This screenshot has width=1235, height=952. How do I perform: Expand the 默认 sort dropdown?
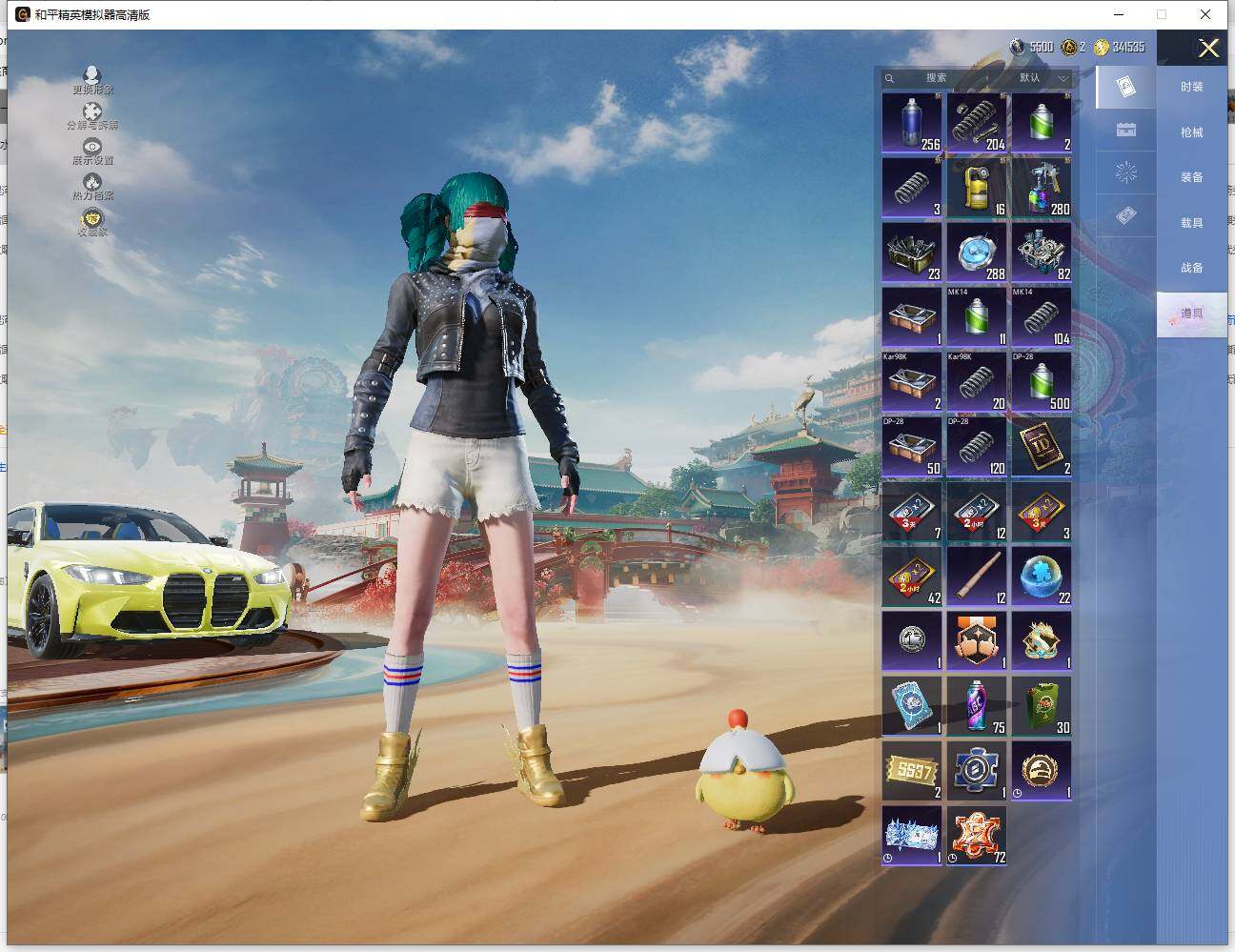1043,78
